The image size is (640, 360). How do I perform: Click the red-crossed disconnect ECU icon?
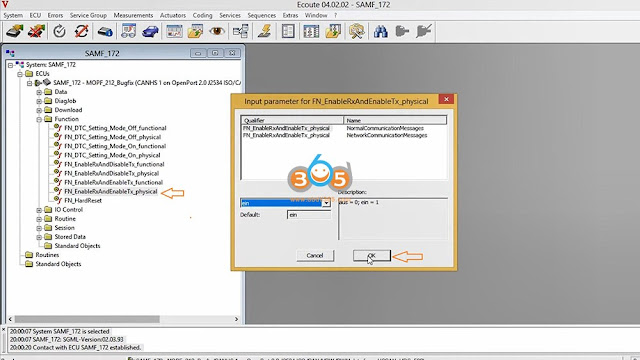[x=36, y=31]
